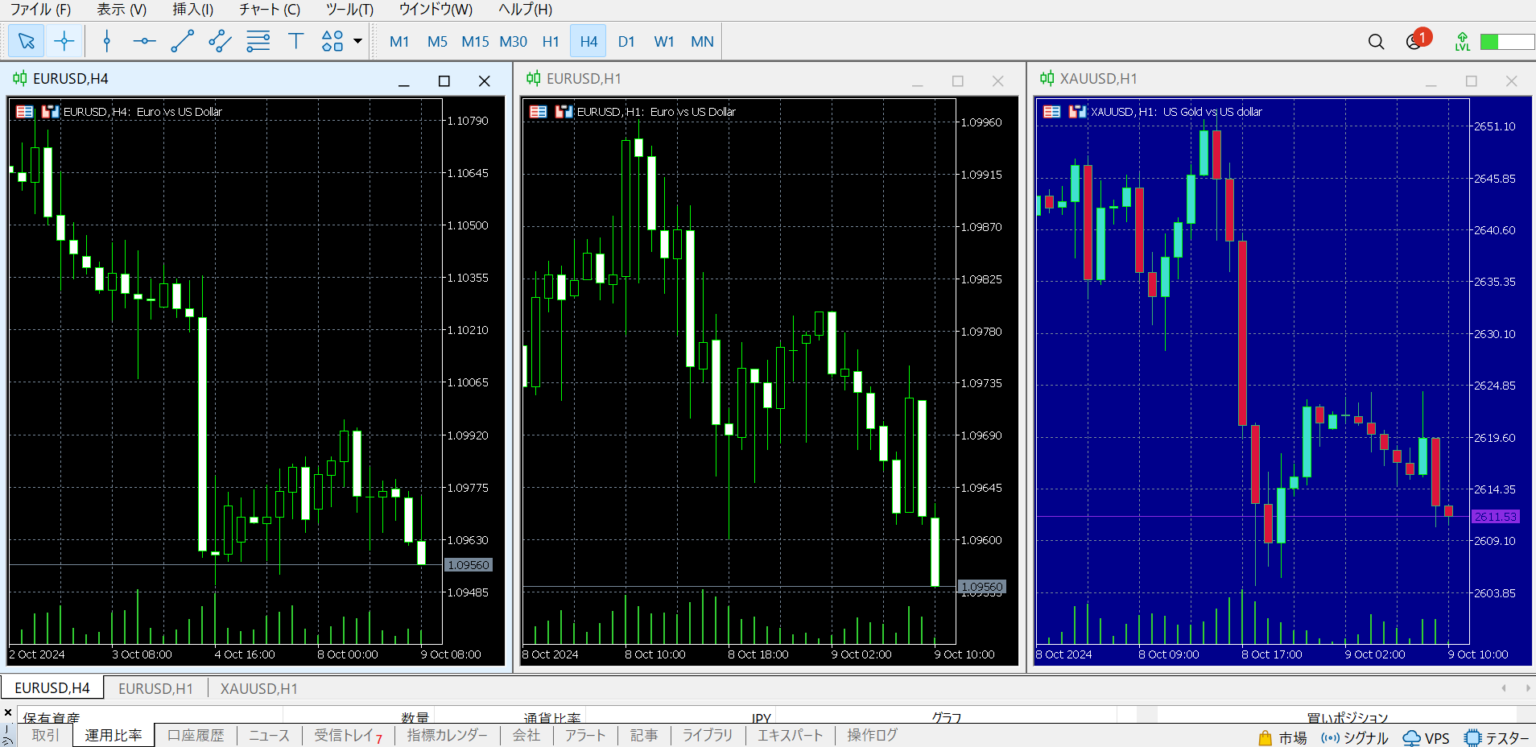The height and width of the screenshot is (747, 1536).
Task: Enable the M15 timeframe button
Action: (x=475, y=41)
